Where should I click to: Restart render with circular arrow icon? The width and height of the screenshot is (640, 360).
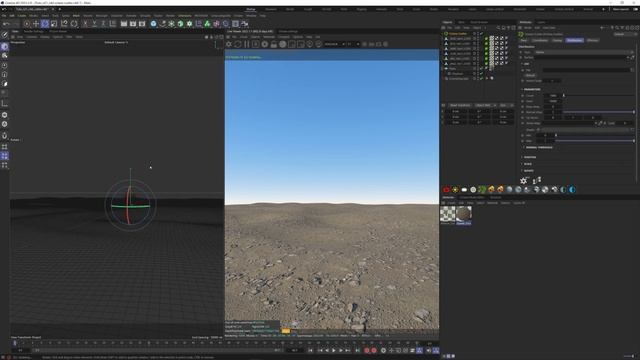pos(238,44)
